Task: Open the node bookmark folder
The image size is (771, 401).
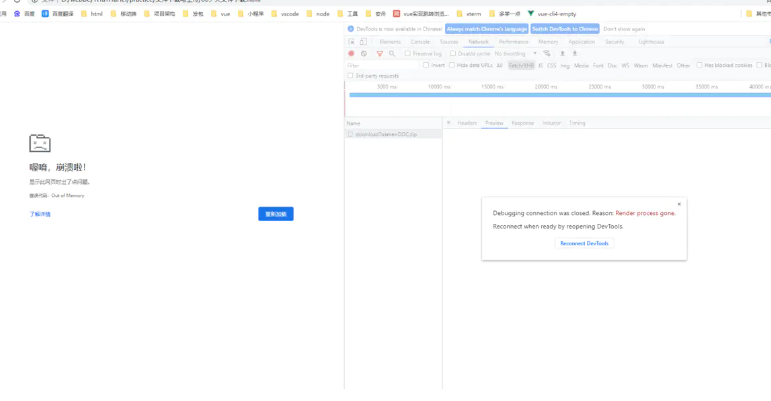Action: click(318, 14)
